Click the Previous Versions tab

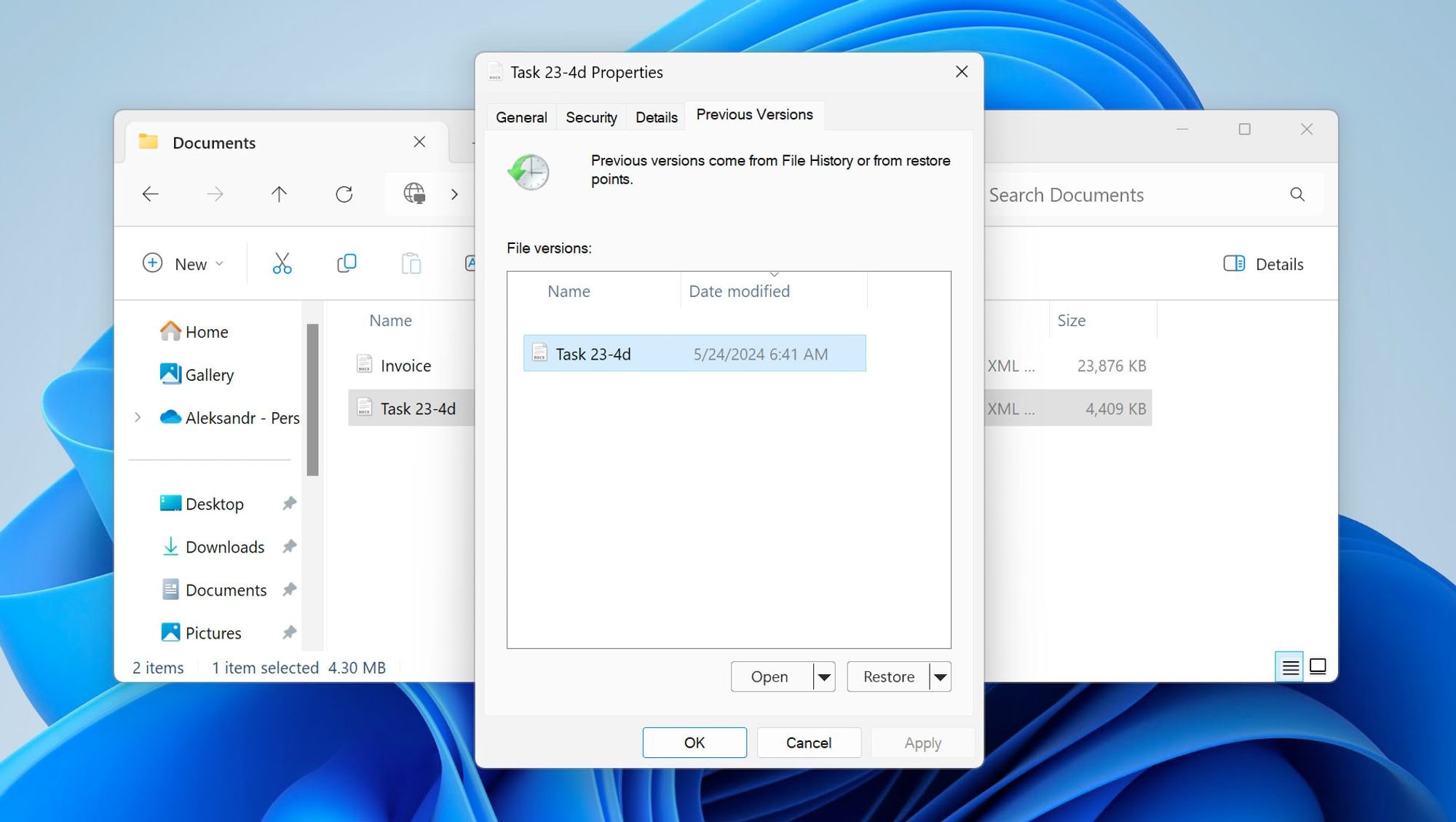[755, 114]
